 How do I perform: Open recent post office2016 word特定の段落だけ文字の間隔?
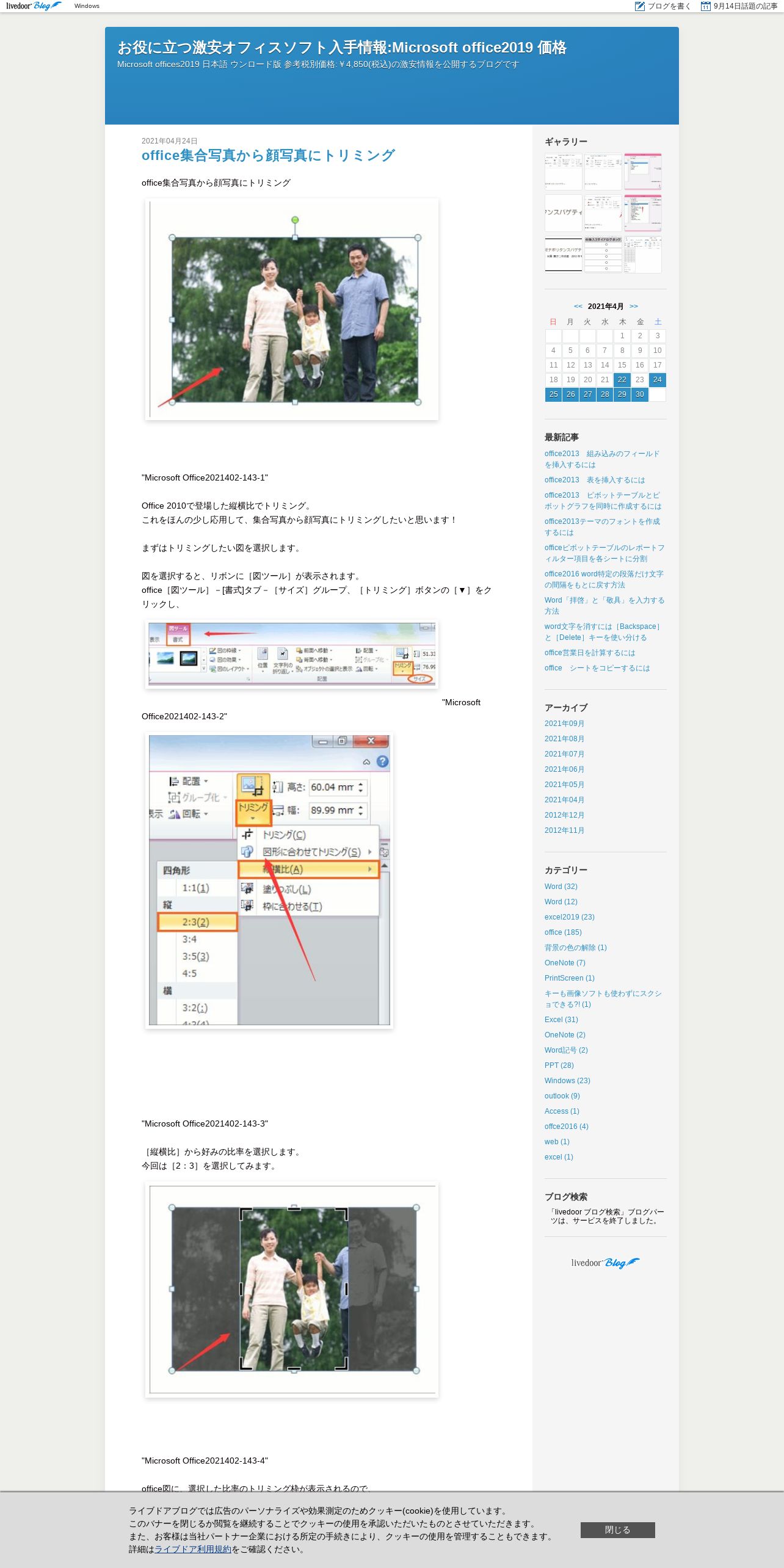(604, 579)
